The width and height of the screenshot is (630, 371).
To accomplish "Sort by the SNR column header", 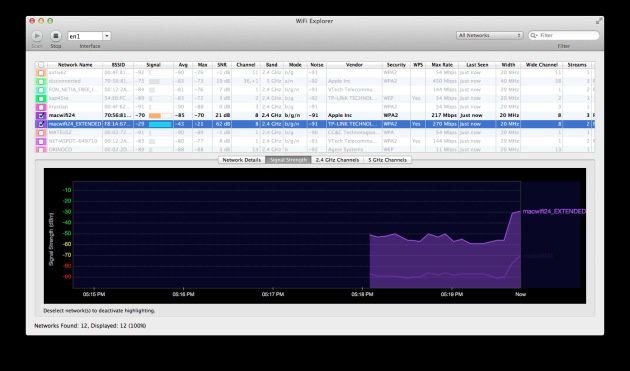I will coord(222,65).
